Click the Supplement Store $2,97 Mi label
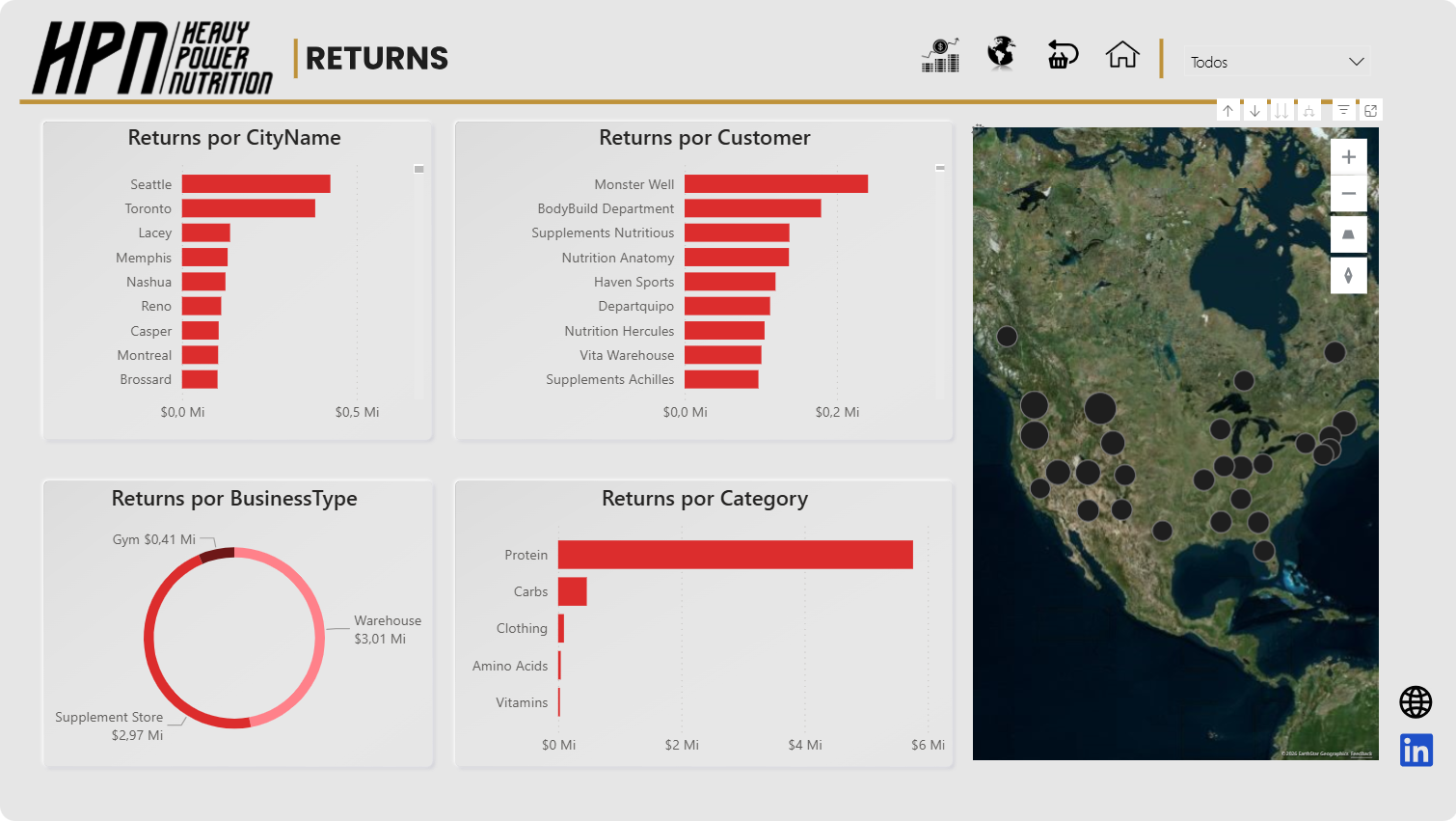Screen dimensions: 1456x821 (x=109, y=725)
